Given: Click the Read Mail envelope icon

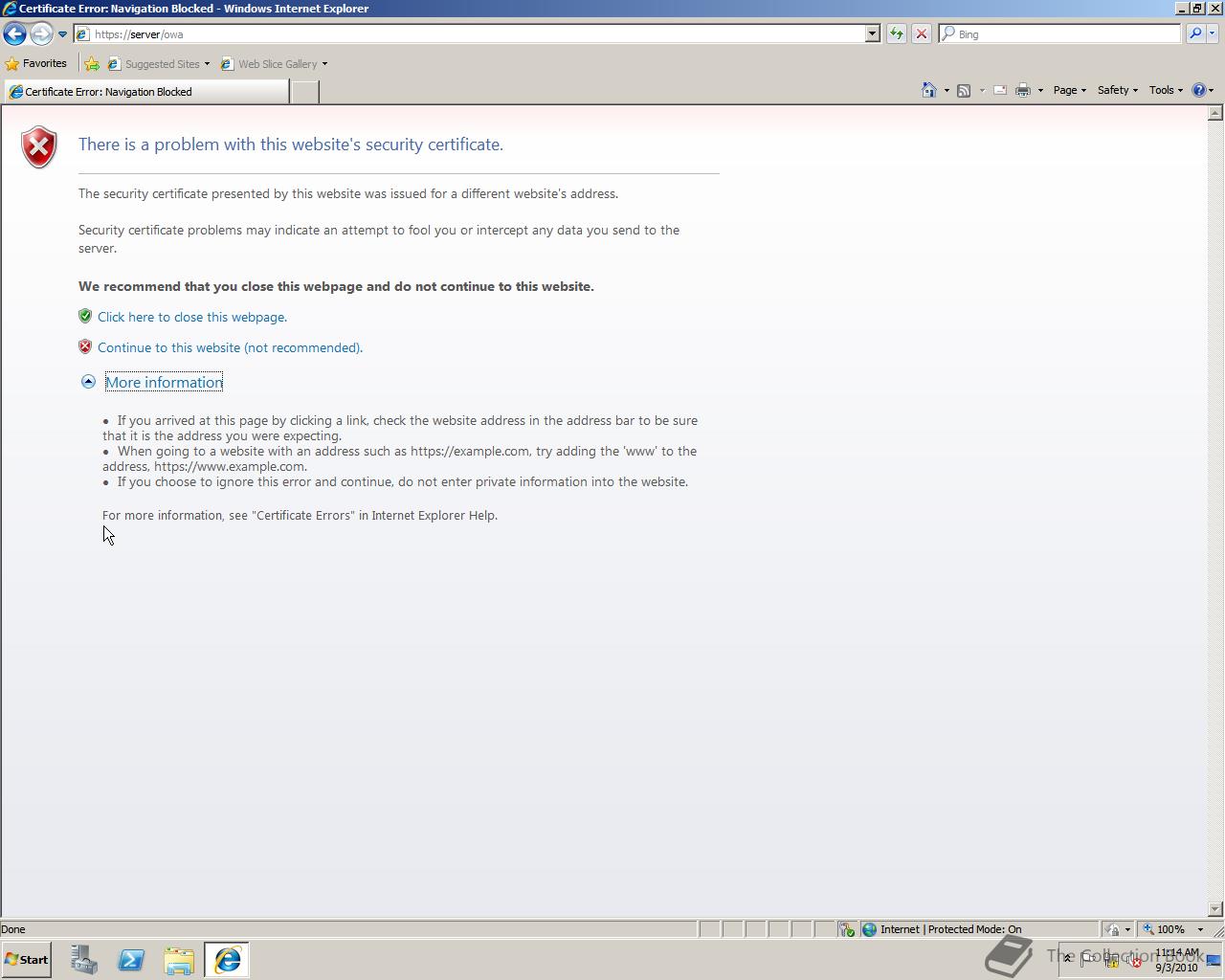Looking at the screenshot, I should coord(999,90).
